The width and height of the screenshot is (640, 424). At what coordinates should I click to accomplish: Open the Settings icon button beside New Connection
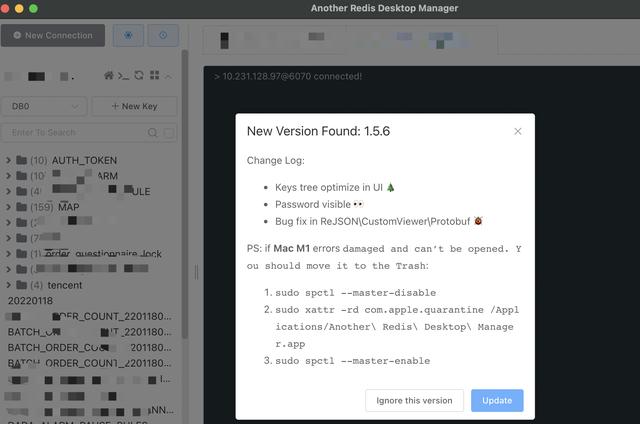pos(128,36)
